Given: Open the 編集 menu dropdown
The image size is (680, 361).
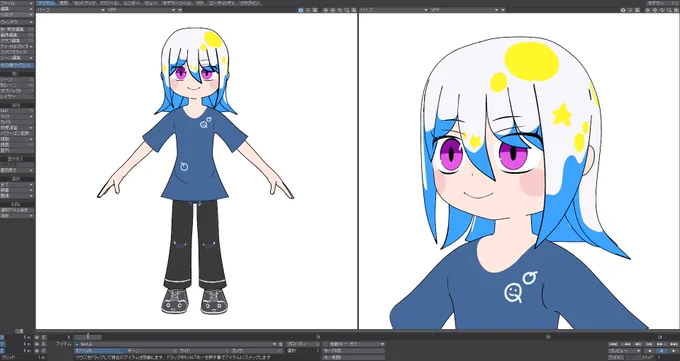Looking at the screenshot, I should 16,9.
